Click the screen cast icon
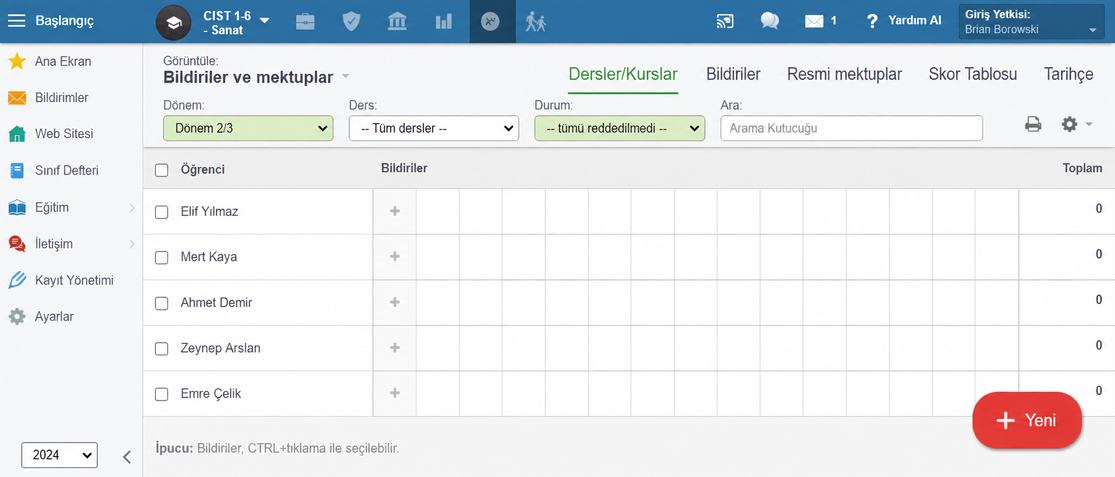 pyautogui.click(x=725, y=21)
